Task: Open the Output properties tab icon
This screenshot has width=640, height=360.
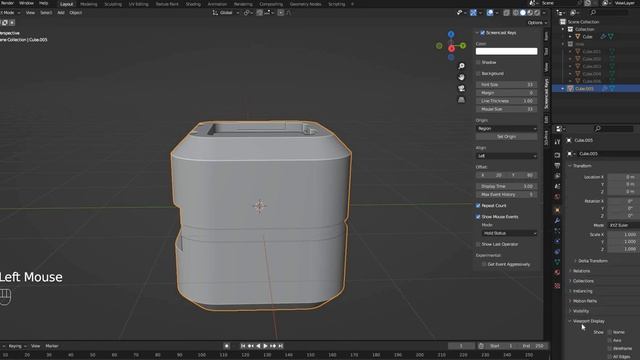Action: coord(557,165)
